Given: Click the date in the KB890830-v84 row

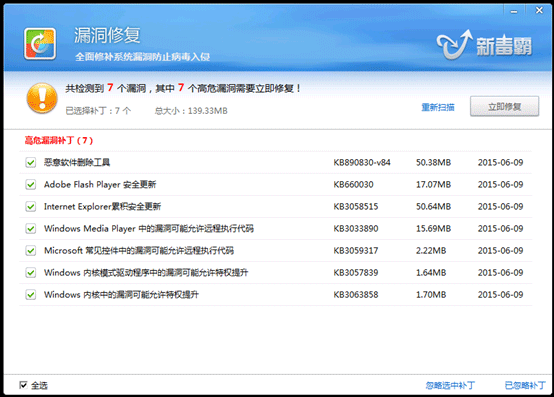Looking at the screenshot, I should [500, 162].
